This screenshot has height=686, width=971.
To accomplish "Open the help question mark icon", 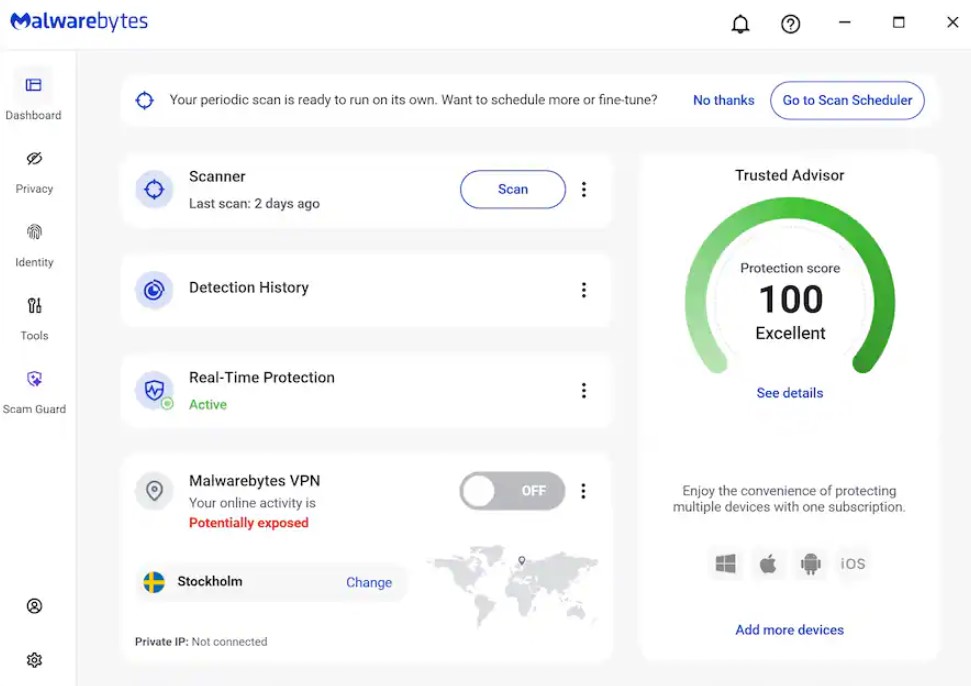I will pyautogui.click(x=790, y=24).
